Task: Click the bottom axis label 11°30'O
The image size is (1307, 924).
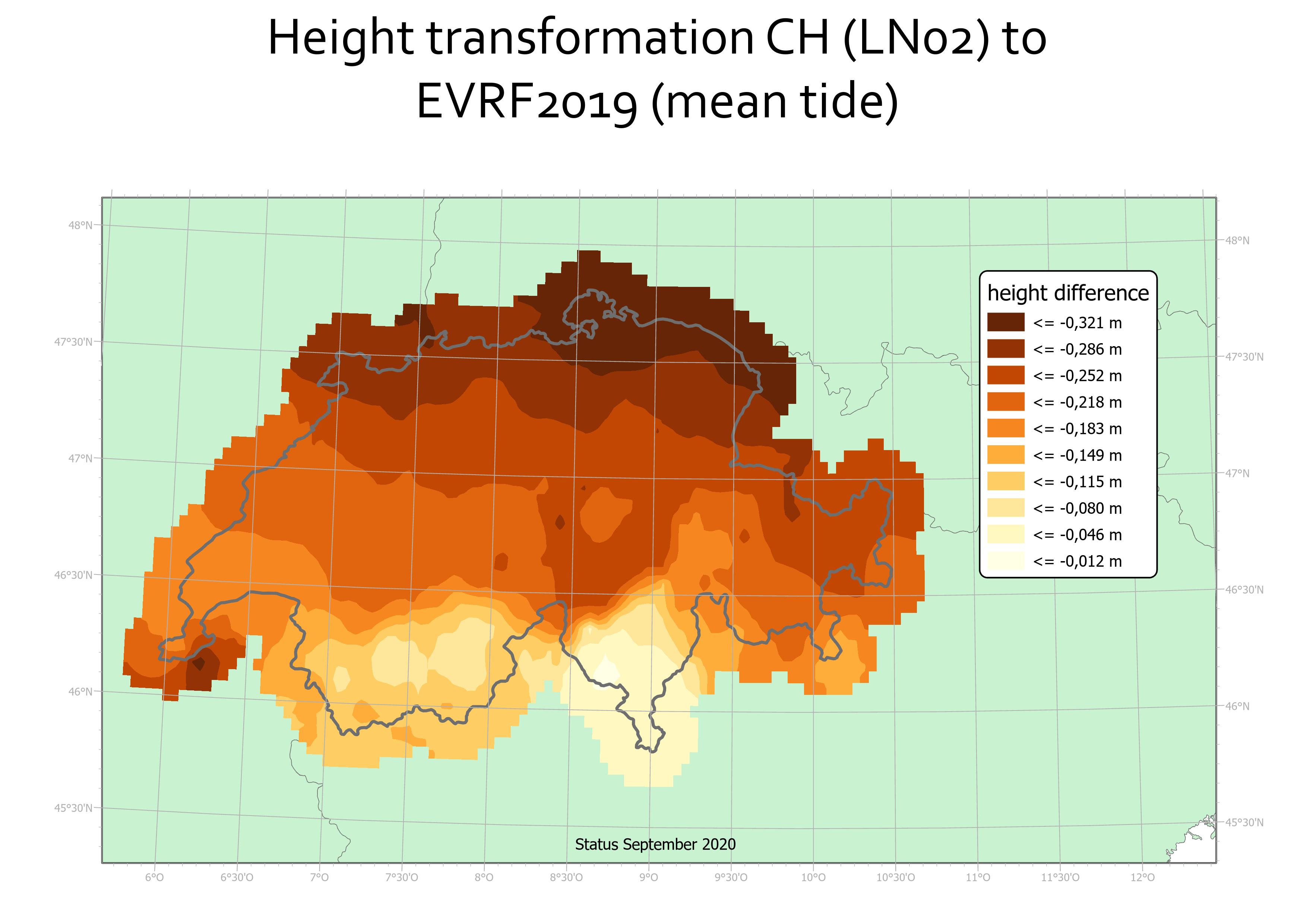Action: (1060, 877)
